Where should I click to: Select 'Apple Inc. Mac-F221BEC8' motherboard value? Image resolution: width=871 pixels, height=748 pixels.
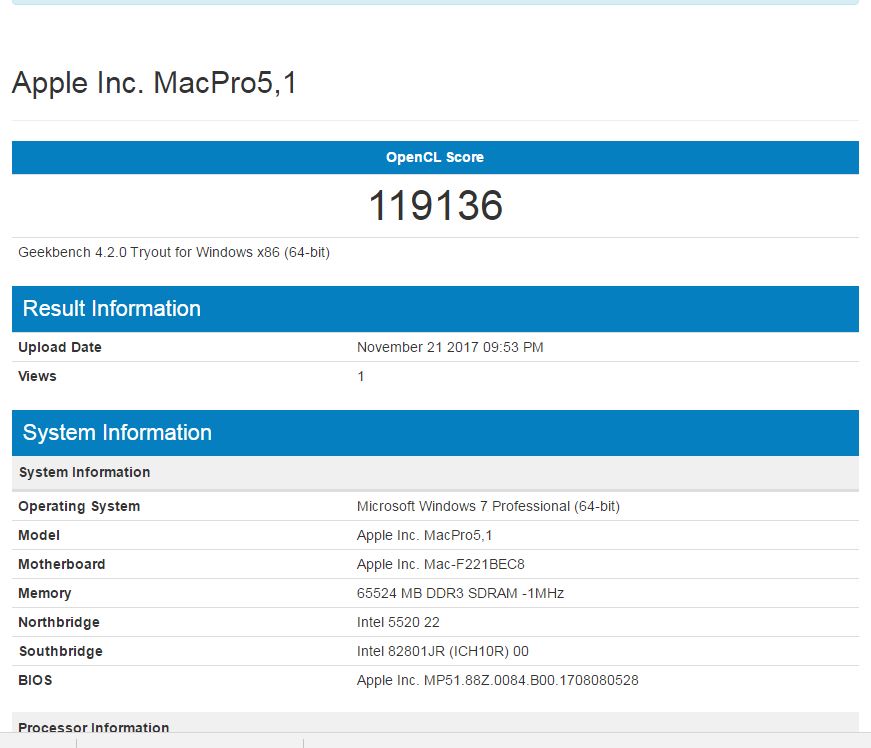pos(440,564)
